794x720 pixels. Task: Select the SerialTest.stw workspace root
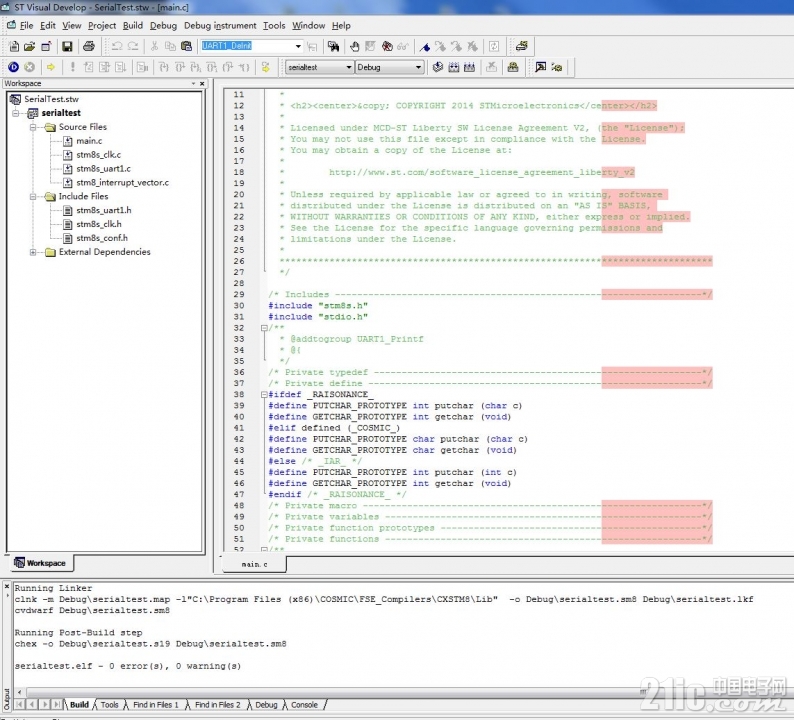(51, 99)
